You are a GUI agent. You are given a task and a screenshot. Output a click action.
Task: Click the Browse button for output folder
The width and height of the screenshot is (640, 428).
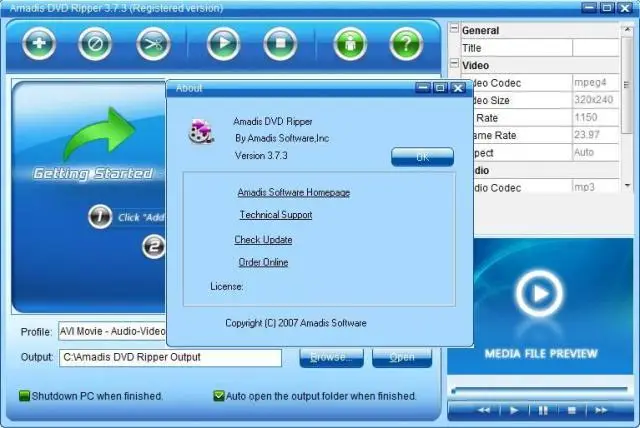(x=331, y=357)
